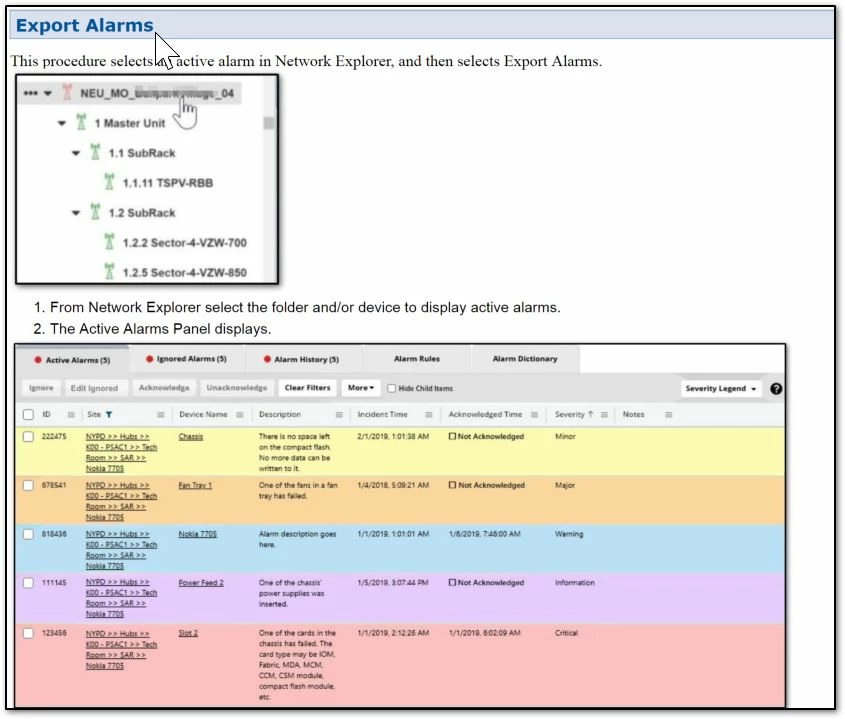845x719 pixels.
Task: Open the Fan Tray 1 device link
Action: [x=195, y=486]
